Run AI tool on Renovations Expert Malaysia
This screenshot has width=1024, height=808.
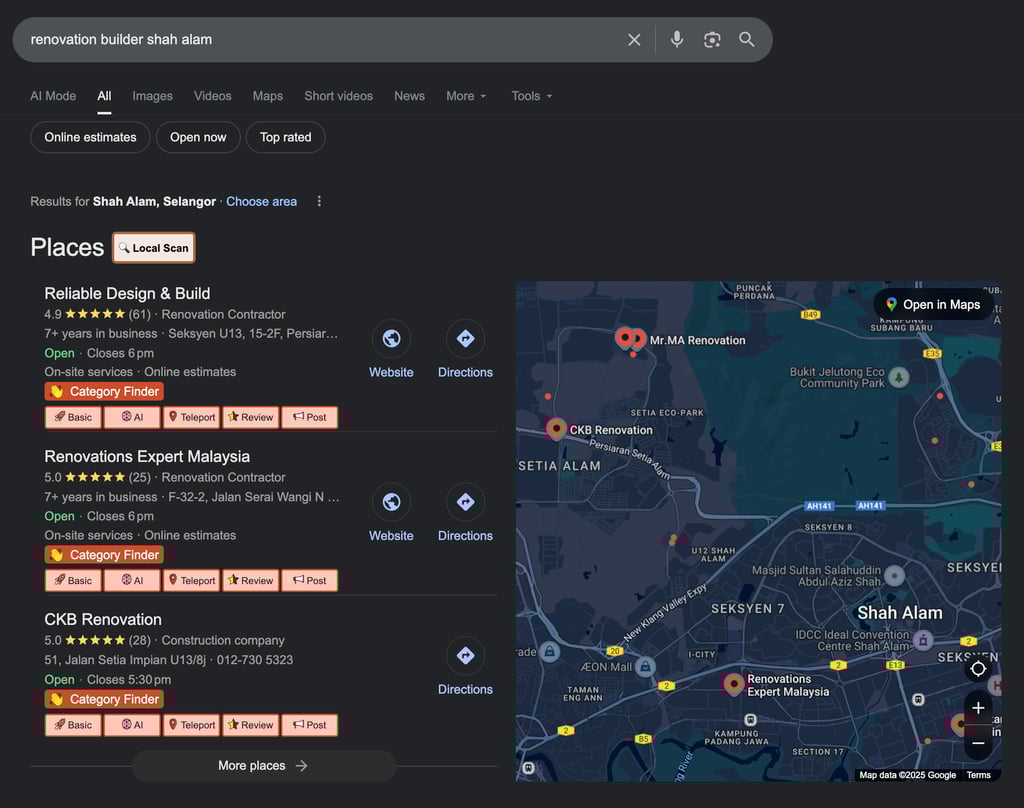click(x=132, y=581)
